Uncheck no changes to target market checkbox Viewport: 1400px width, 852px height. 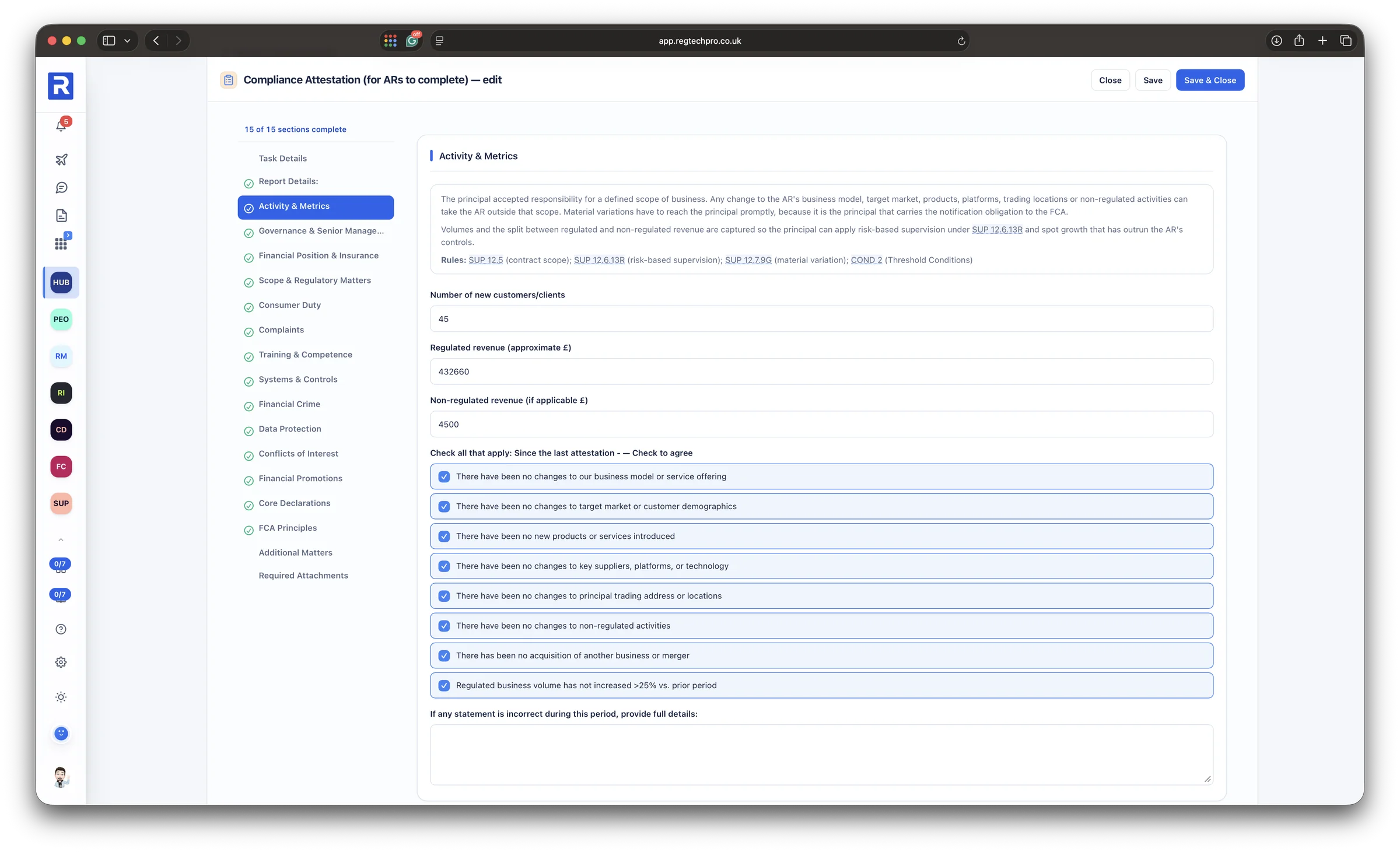point(444,506)
